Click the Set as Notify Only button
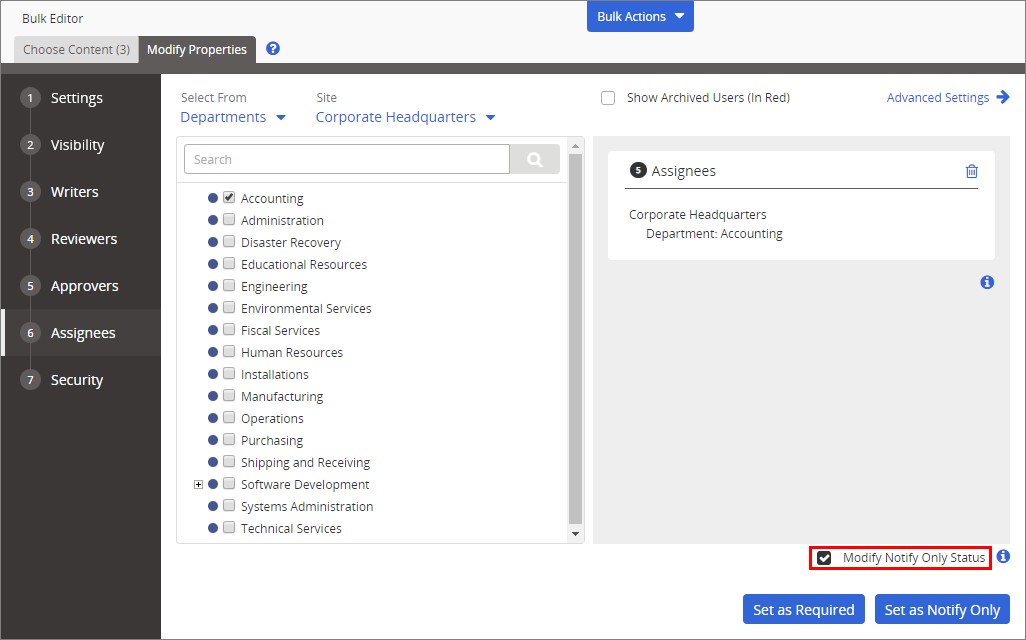Viewport: 1026px width, 640px height. click(x=942, y=609)
